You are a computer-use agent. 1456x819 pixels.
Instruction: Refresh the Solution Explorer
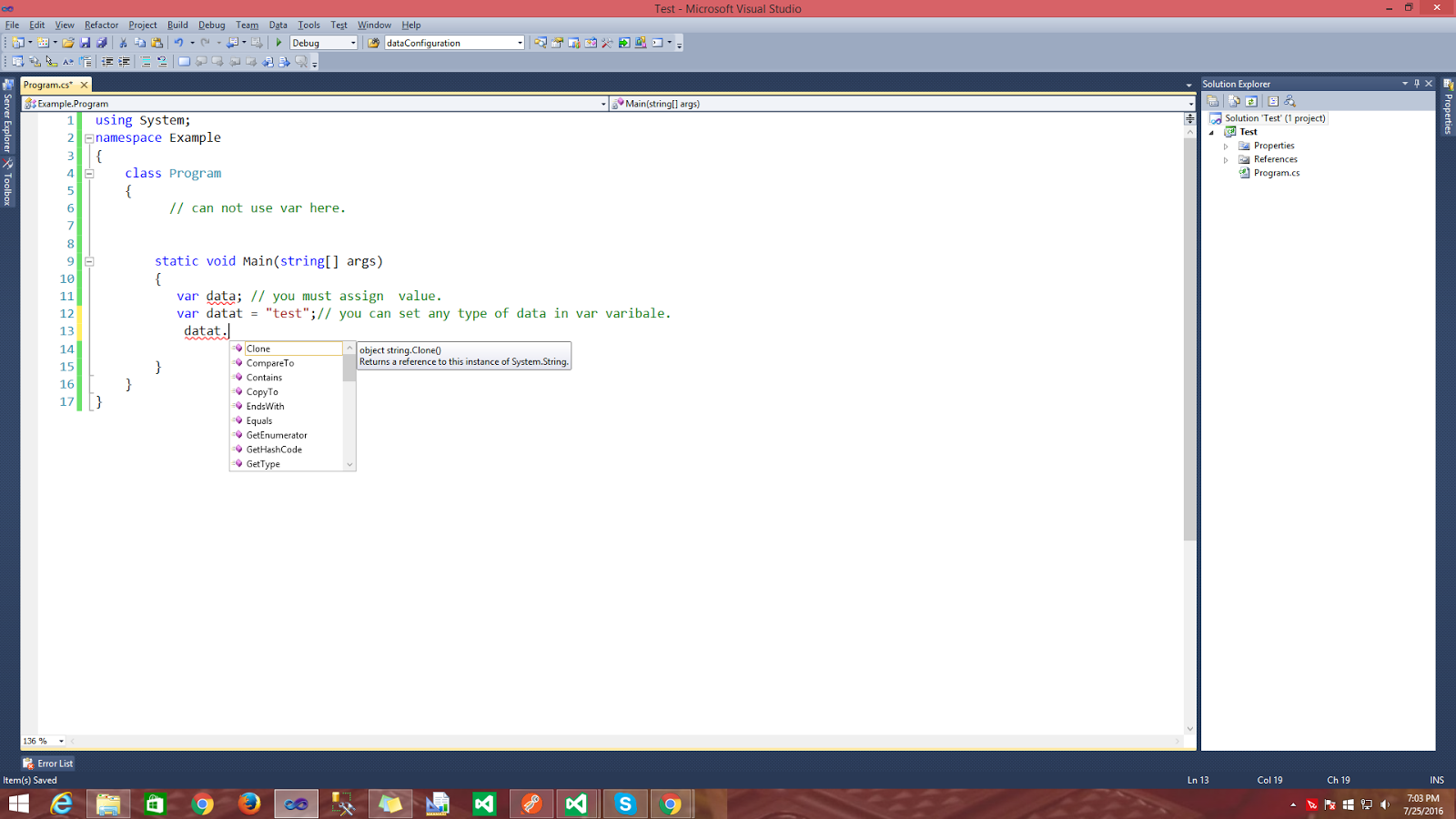(1251, 101)
